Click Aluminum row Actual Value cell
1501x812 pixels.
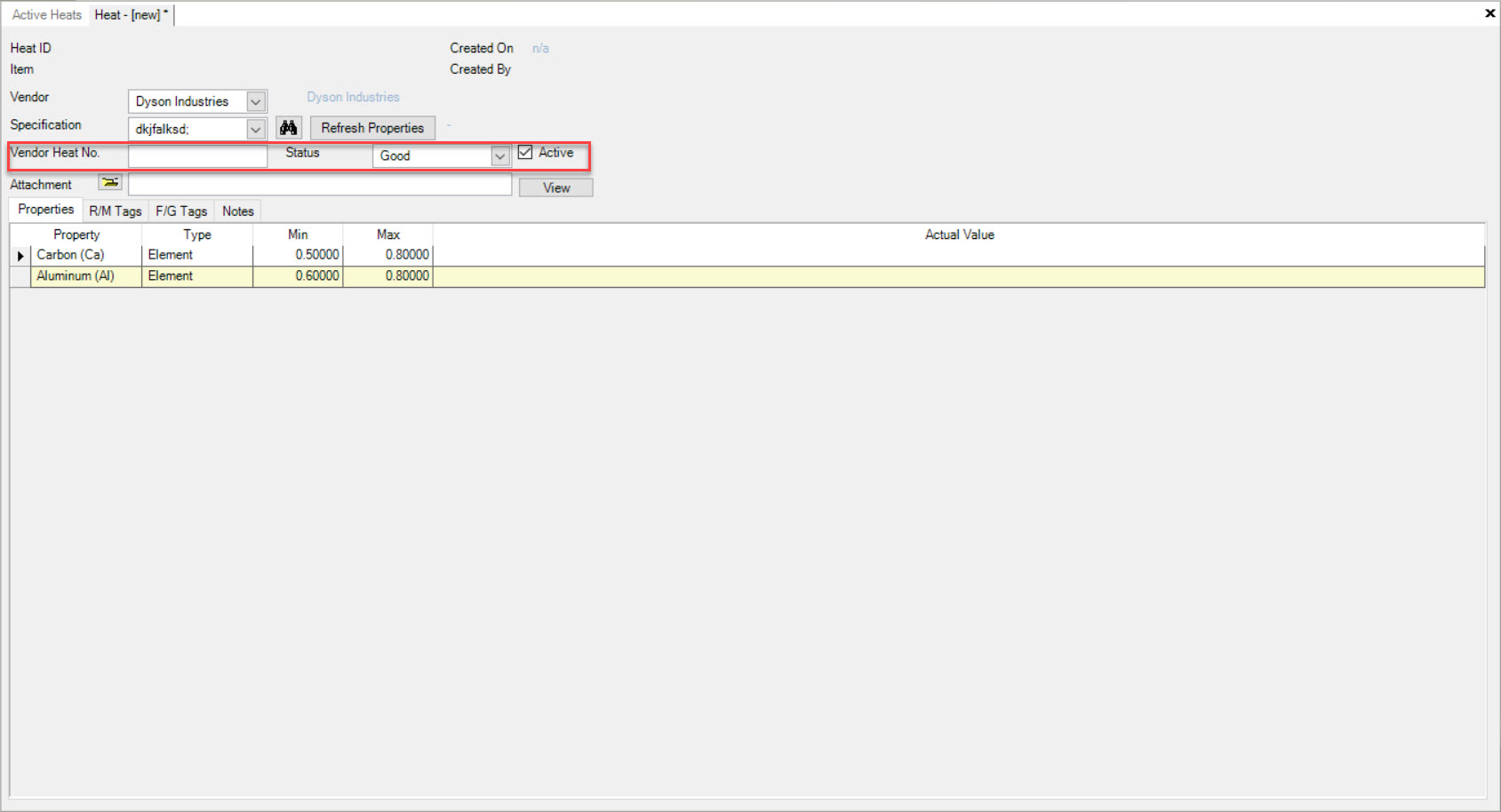point(959,276)
